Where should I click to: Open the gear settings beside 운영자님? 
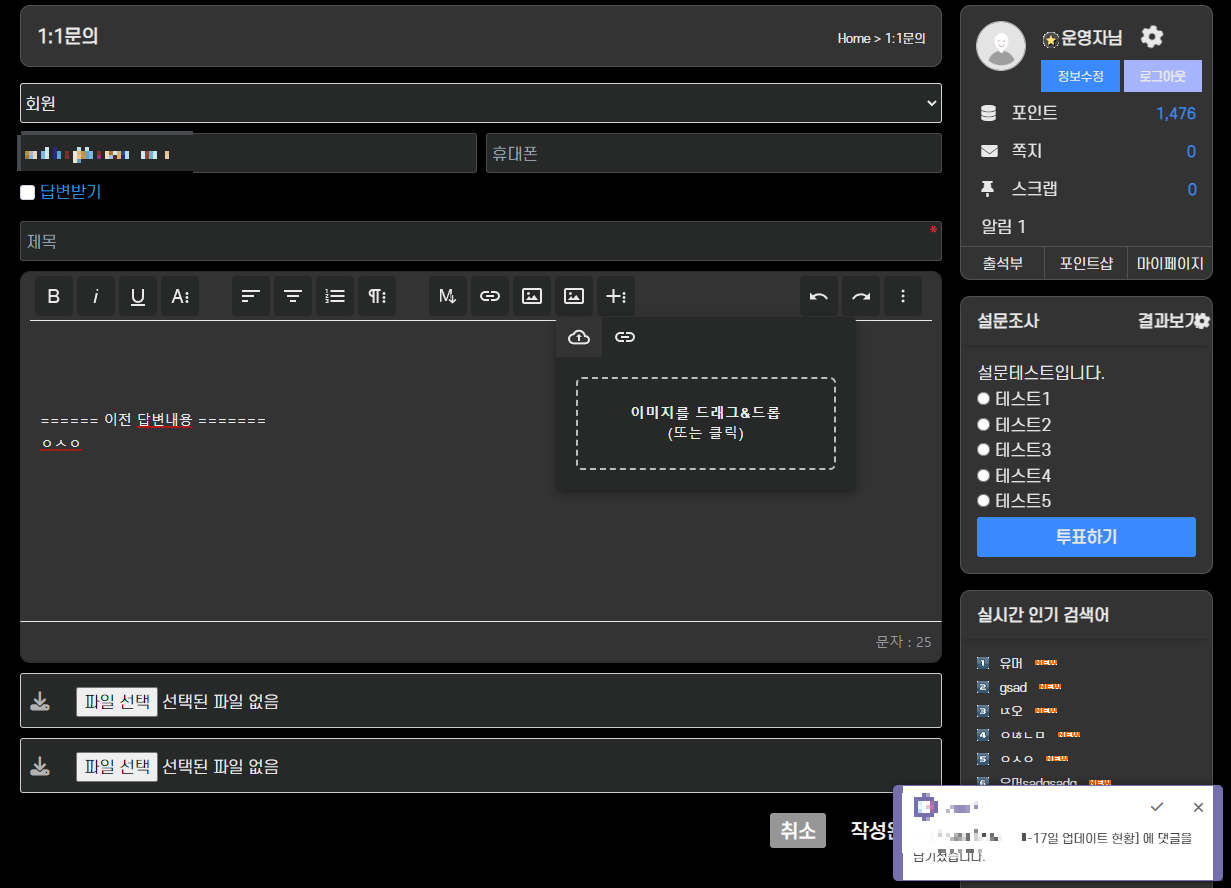pos(1152,37)
